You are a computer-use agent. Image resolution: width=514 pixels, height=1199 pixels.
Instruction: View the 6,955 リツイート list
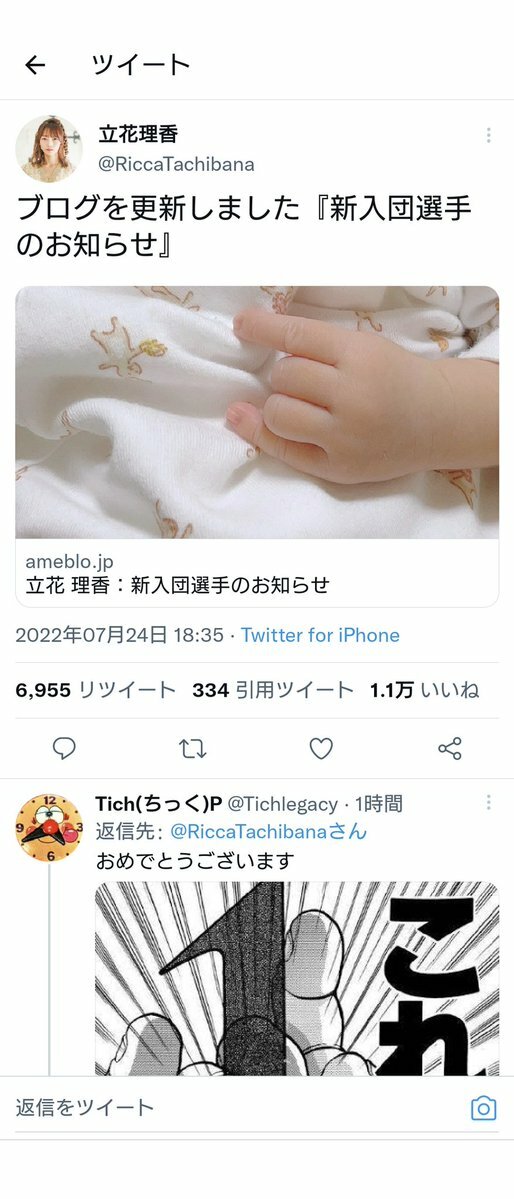coord(96,690)
